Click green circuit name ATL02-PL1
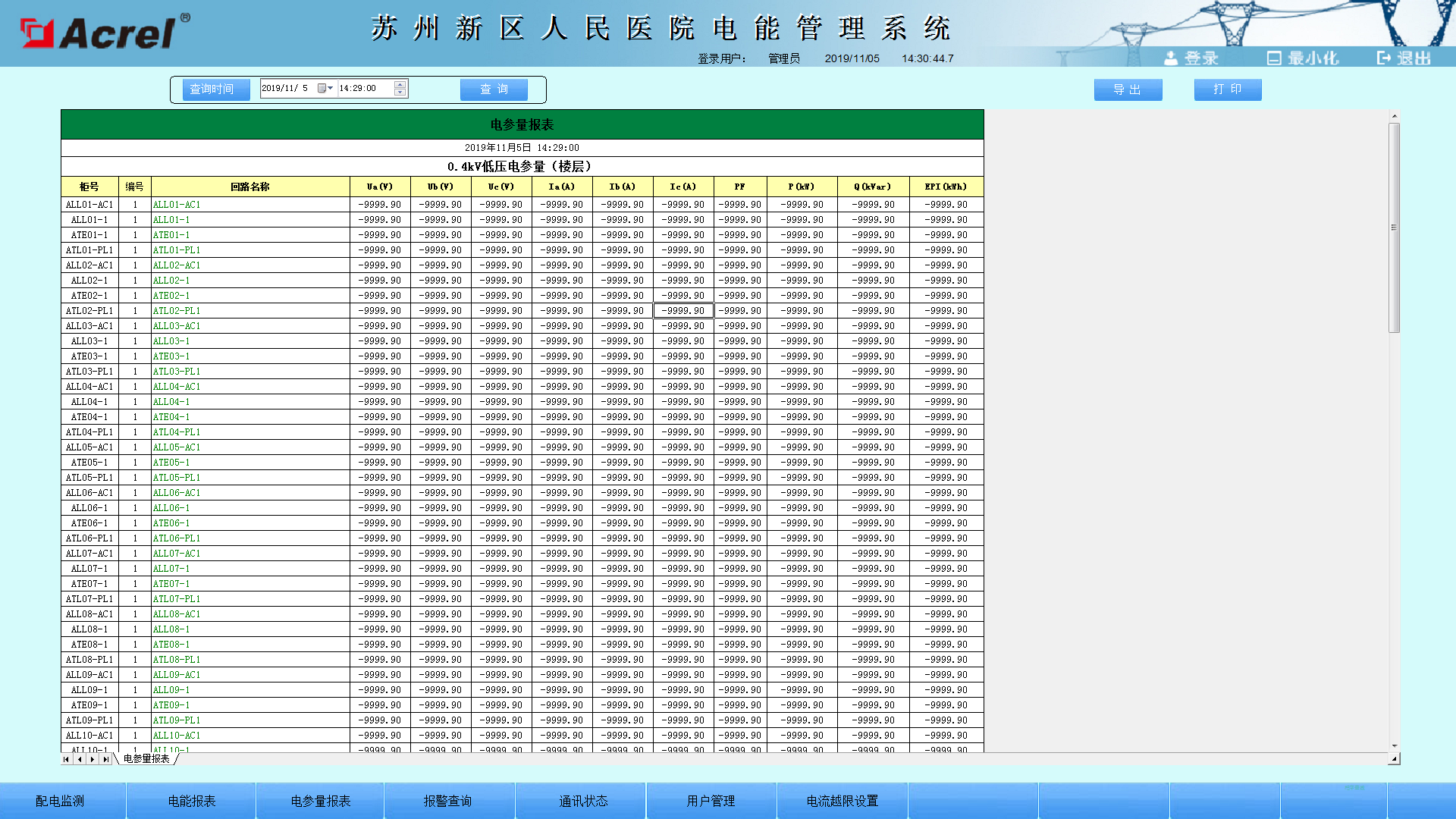 pyautogui.click(x=177, y=311)
